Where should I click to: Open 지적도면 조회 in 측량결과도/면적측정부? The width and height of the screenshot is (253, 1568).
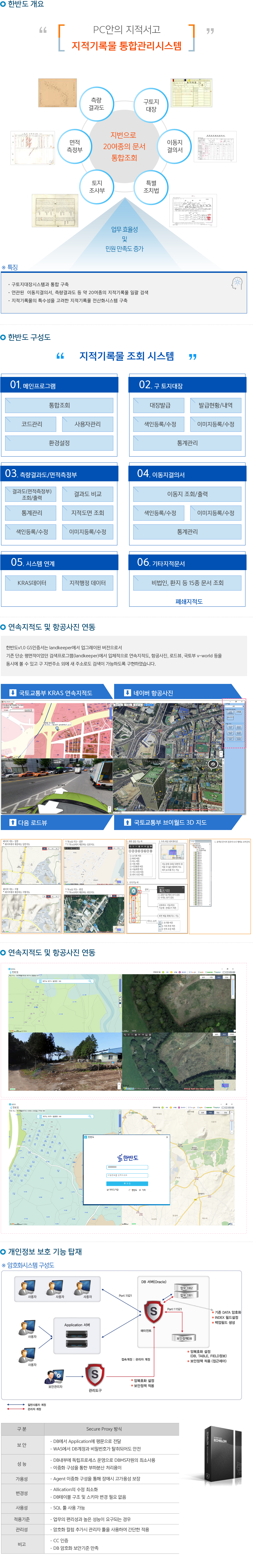point(88,513)
